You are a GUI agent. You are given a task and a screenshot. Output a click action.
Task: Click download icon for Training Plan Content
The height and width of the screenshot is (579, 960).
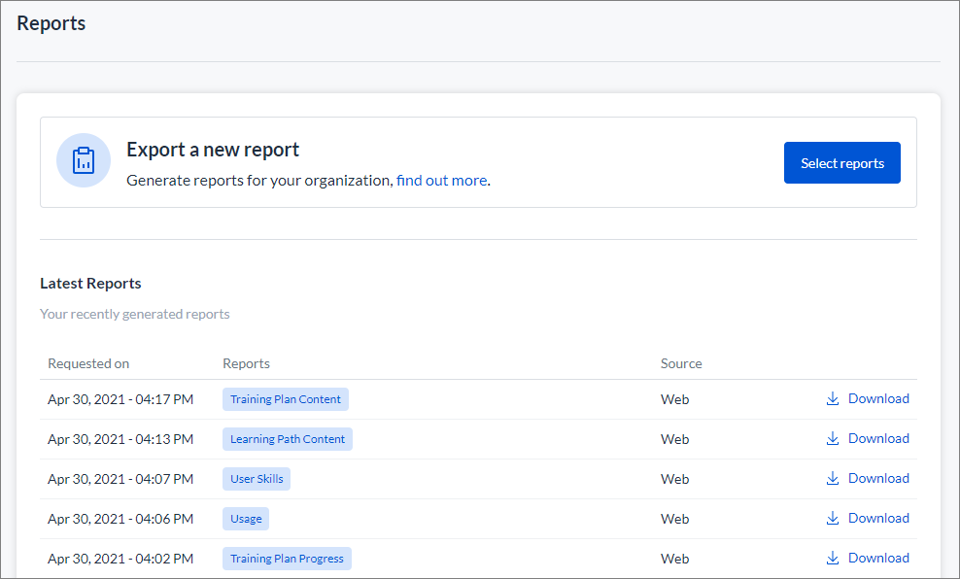833,398
